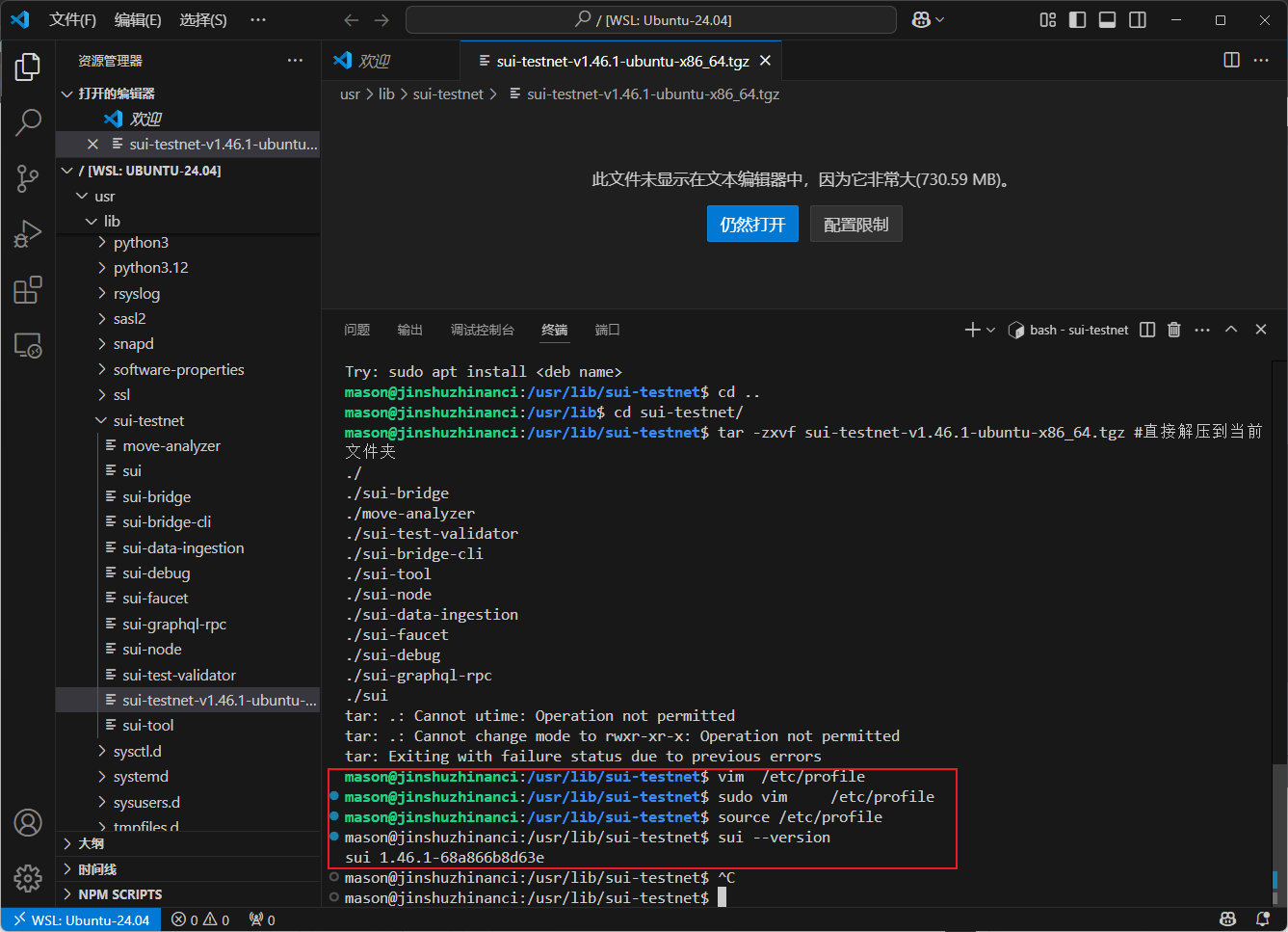
Task: Open the 文件(F) menu
Action: pos(73,20)
